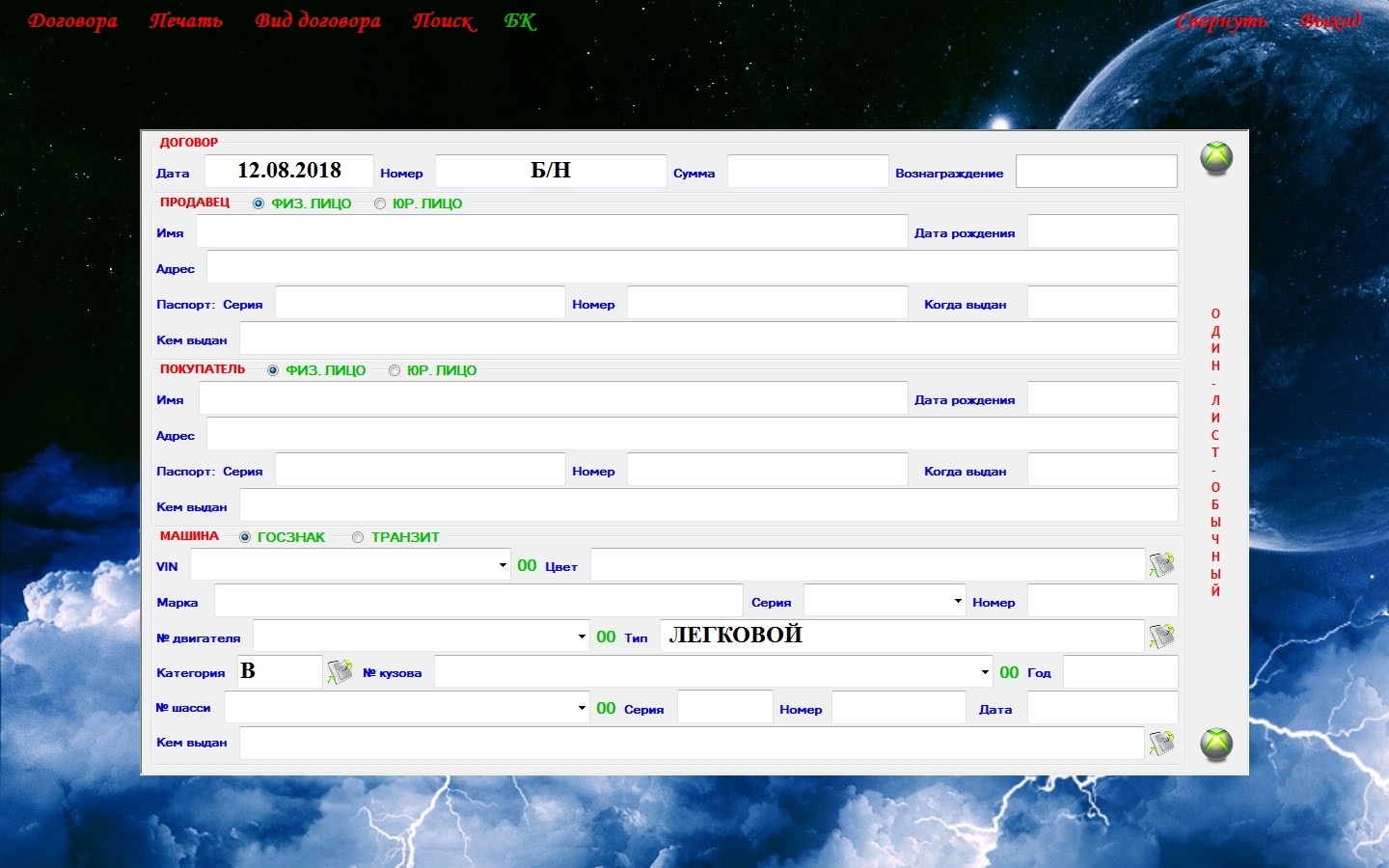Click the Категория field showing B
Screen dimensions: 1389x868
coord(280,671)
